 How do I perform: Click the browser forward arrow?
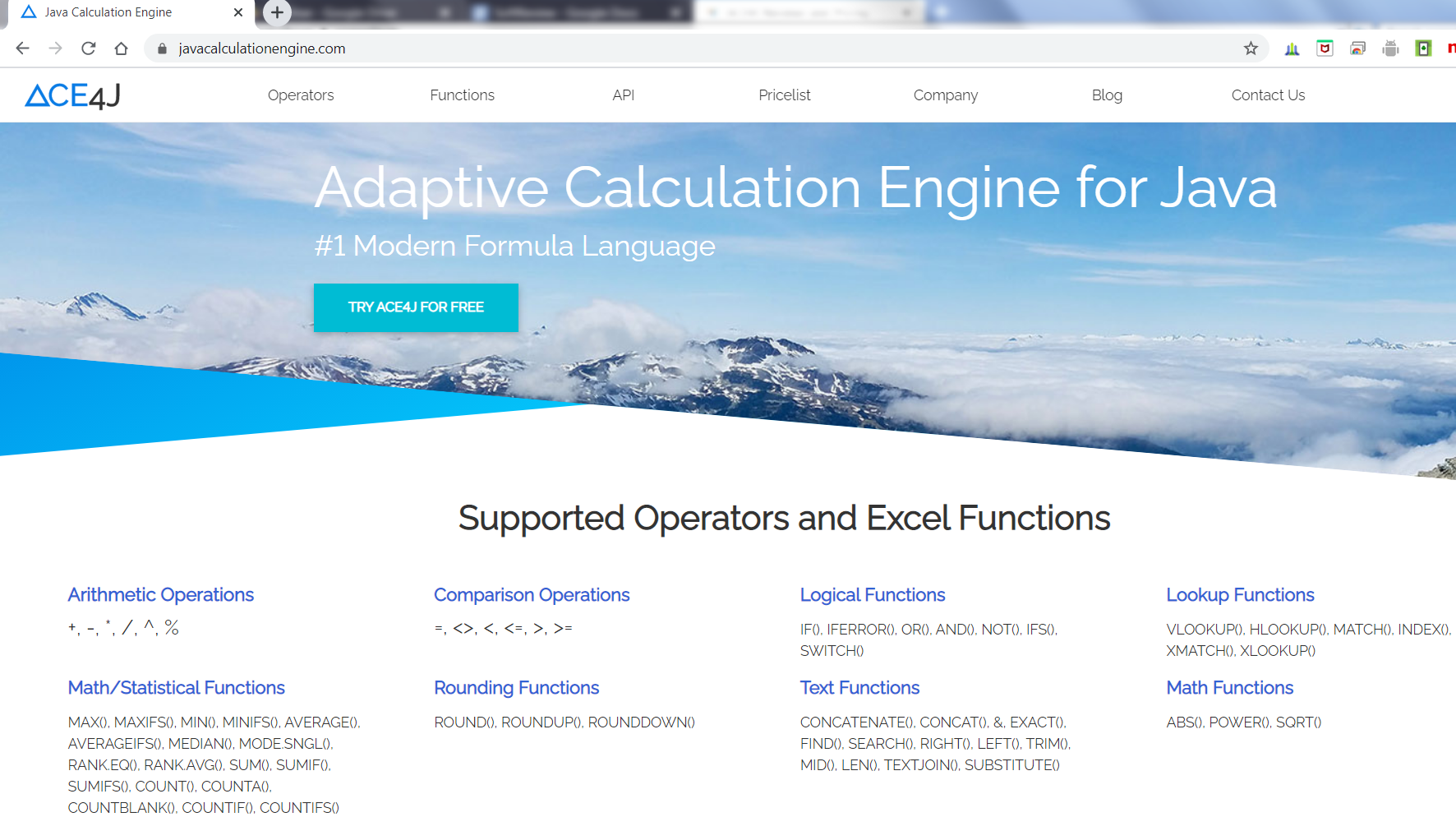pos(55,48)
